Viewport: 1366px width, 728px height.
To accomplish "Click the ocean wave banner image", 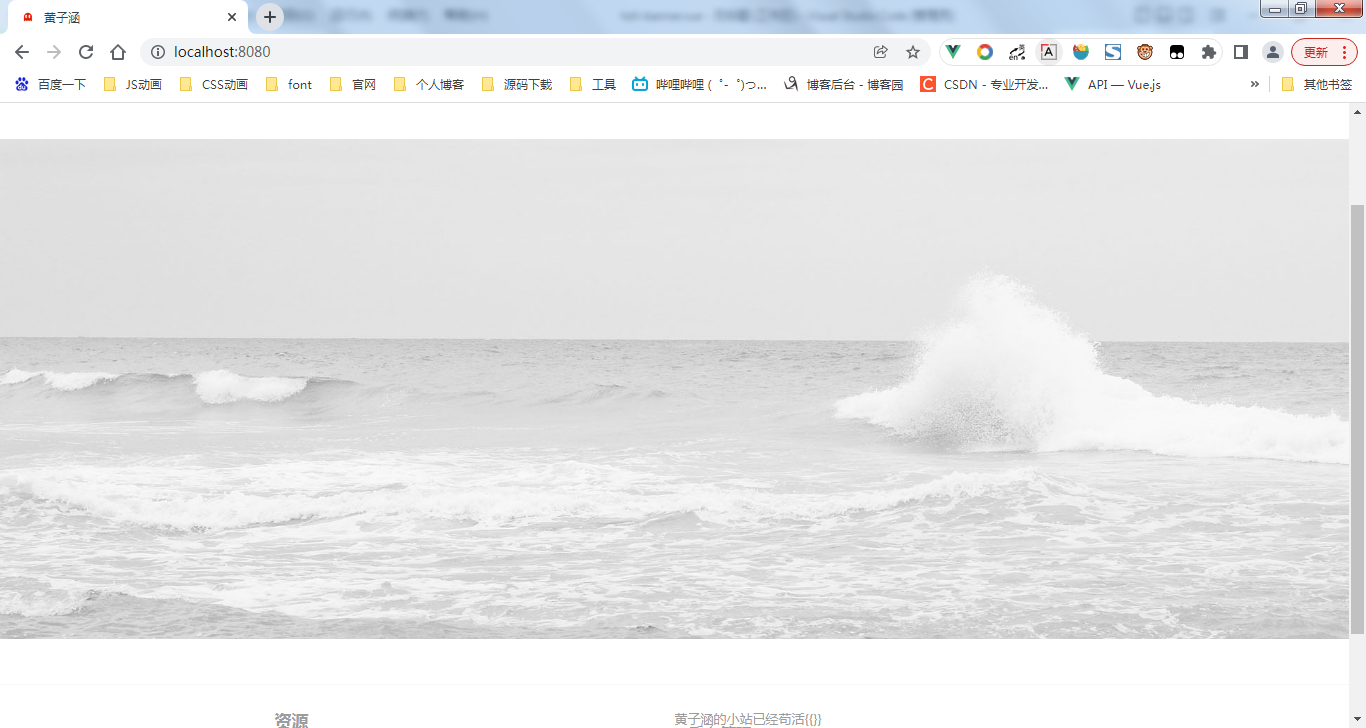I will click(675, 389).
